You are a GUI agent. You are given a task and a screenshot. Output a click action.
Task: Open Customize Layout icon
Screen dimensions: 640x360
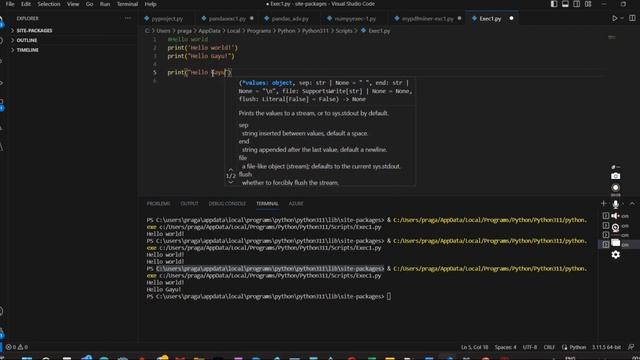[588, 4]
